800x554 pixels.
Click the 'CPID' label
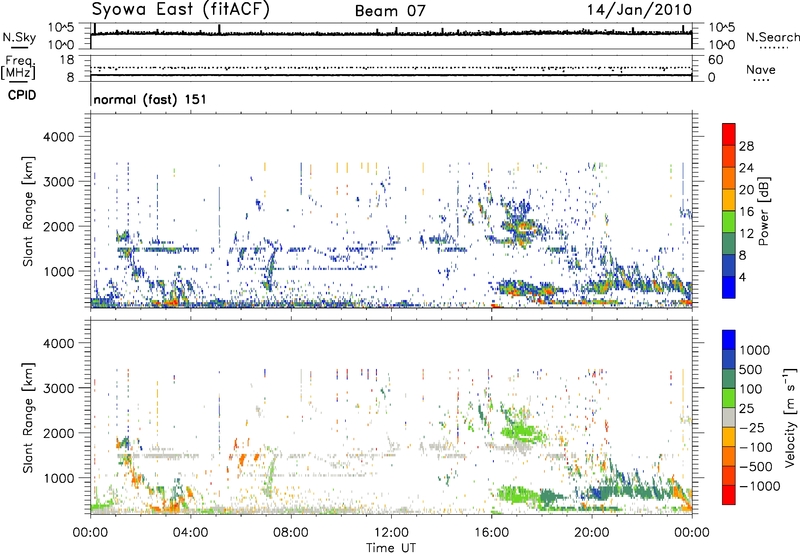(x=22, y=95)
